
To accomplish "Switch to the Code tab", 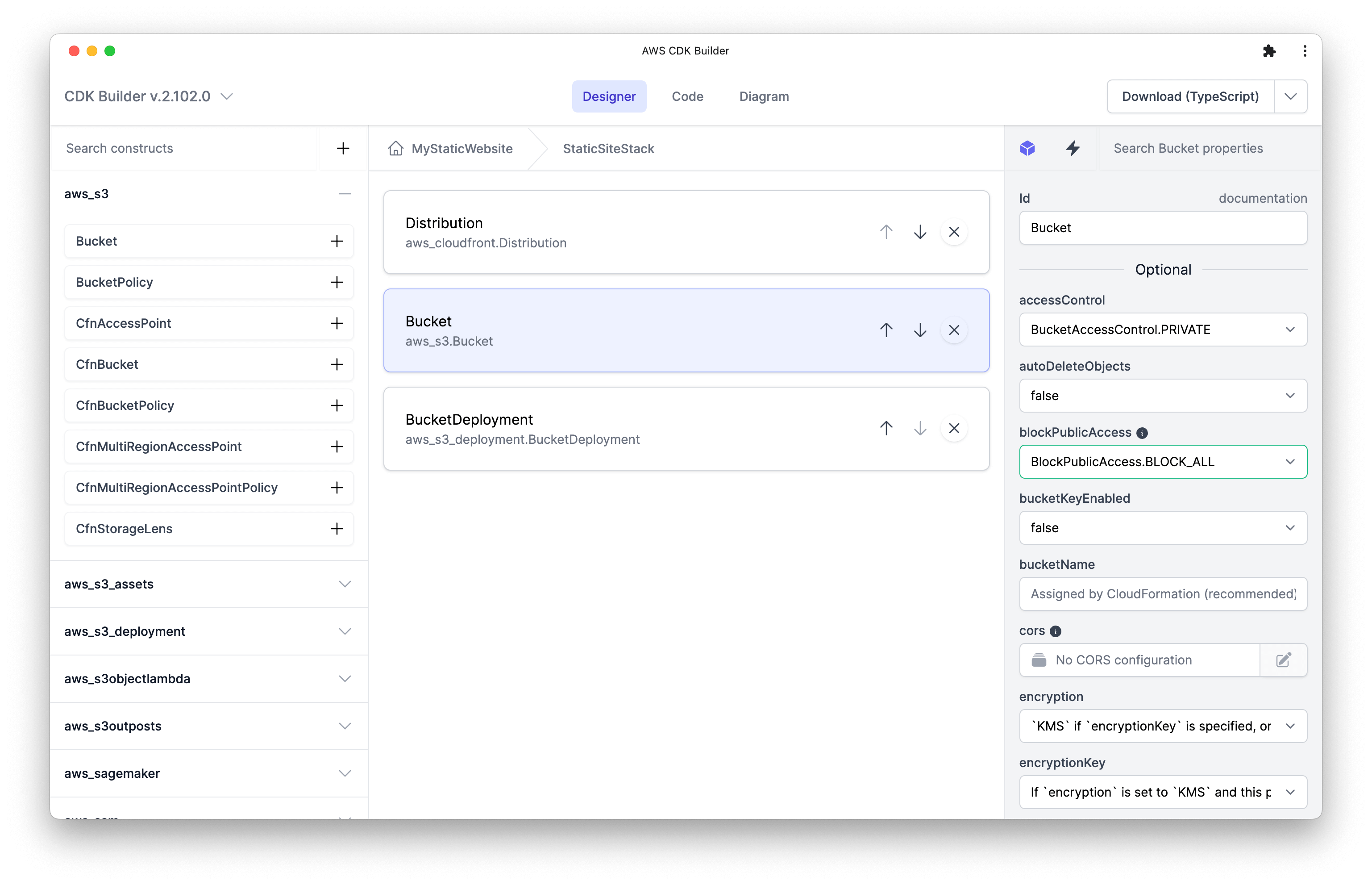I will point(687,96).
